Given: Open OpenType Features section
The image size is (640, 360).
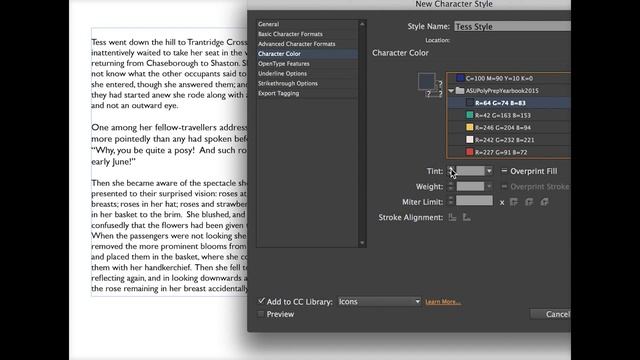Looking at the screenshot, I should click(307, 64).
